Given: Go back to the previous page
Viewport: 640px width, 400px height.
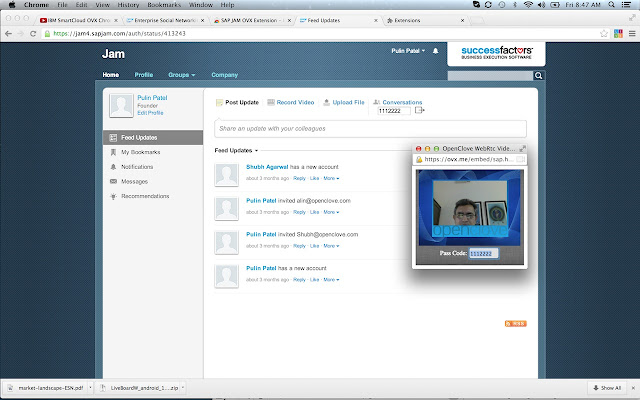Looking at the screenshot, I should tap(9, 33).
